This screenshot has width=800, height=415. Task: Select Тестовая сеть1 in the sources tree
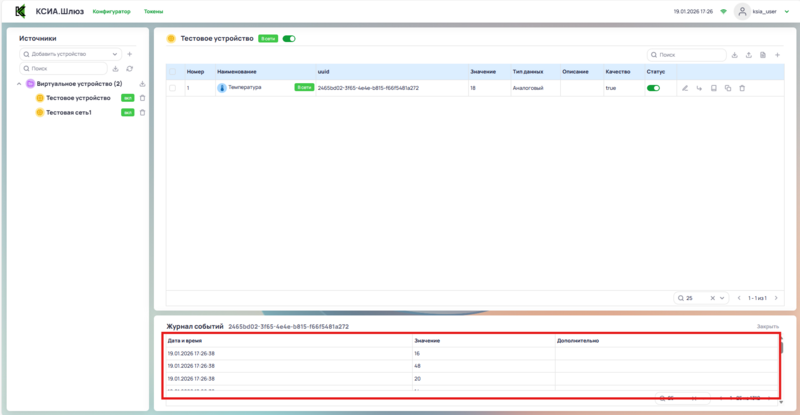(x=69, y=113)
